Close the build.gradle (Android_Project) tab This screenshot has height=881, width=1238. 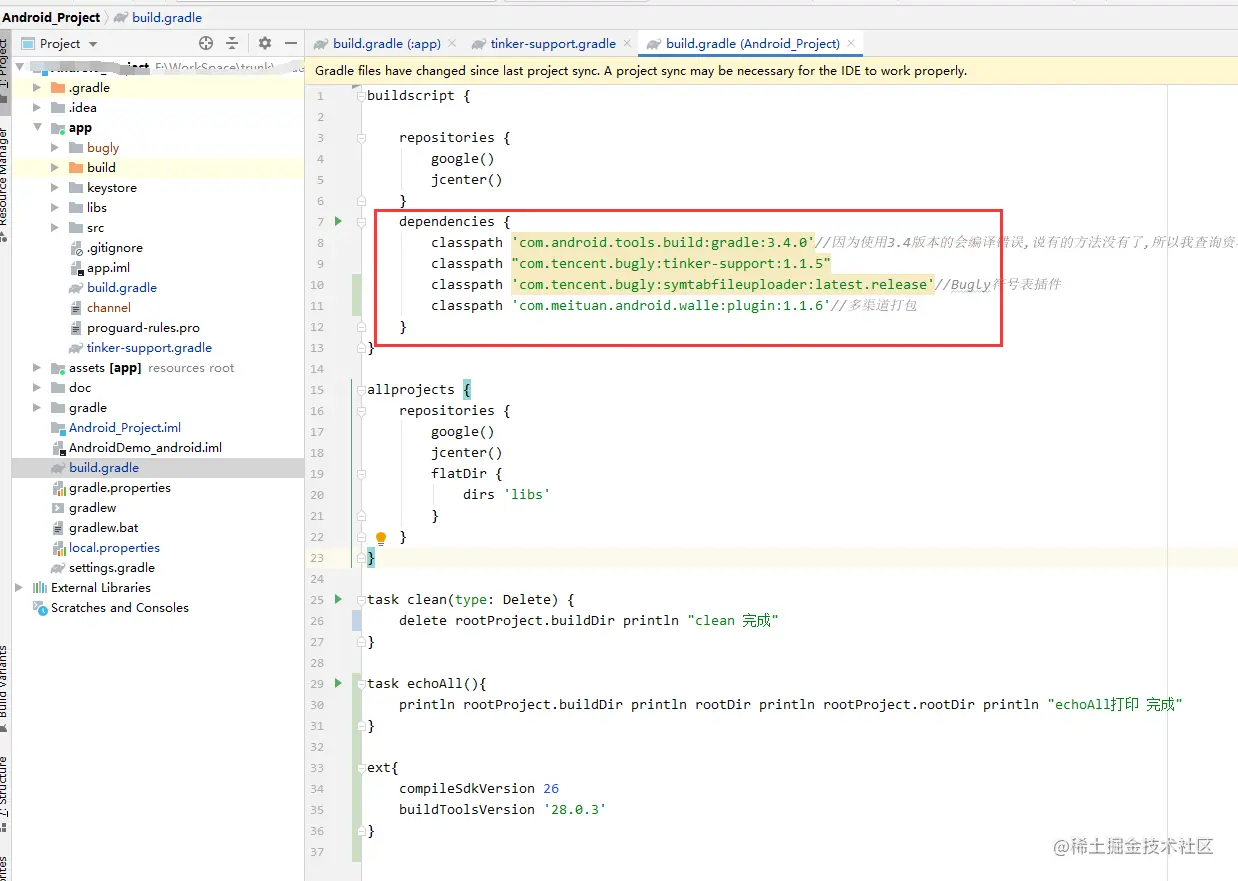click(851, 44)
